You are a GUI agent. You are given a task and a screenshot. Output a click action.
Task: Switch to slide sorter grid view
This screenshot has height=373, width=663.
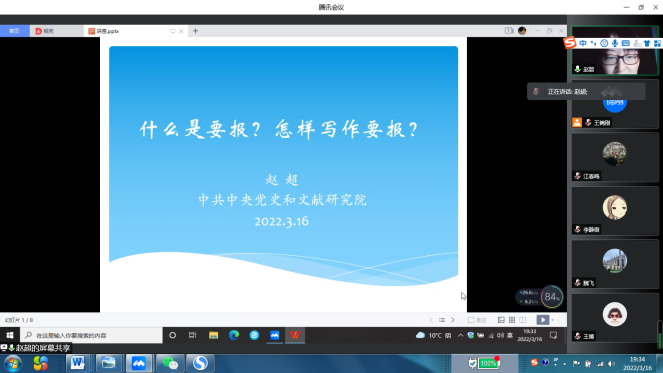pyautogui.click(x=512, y=320)
